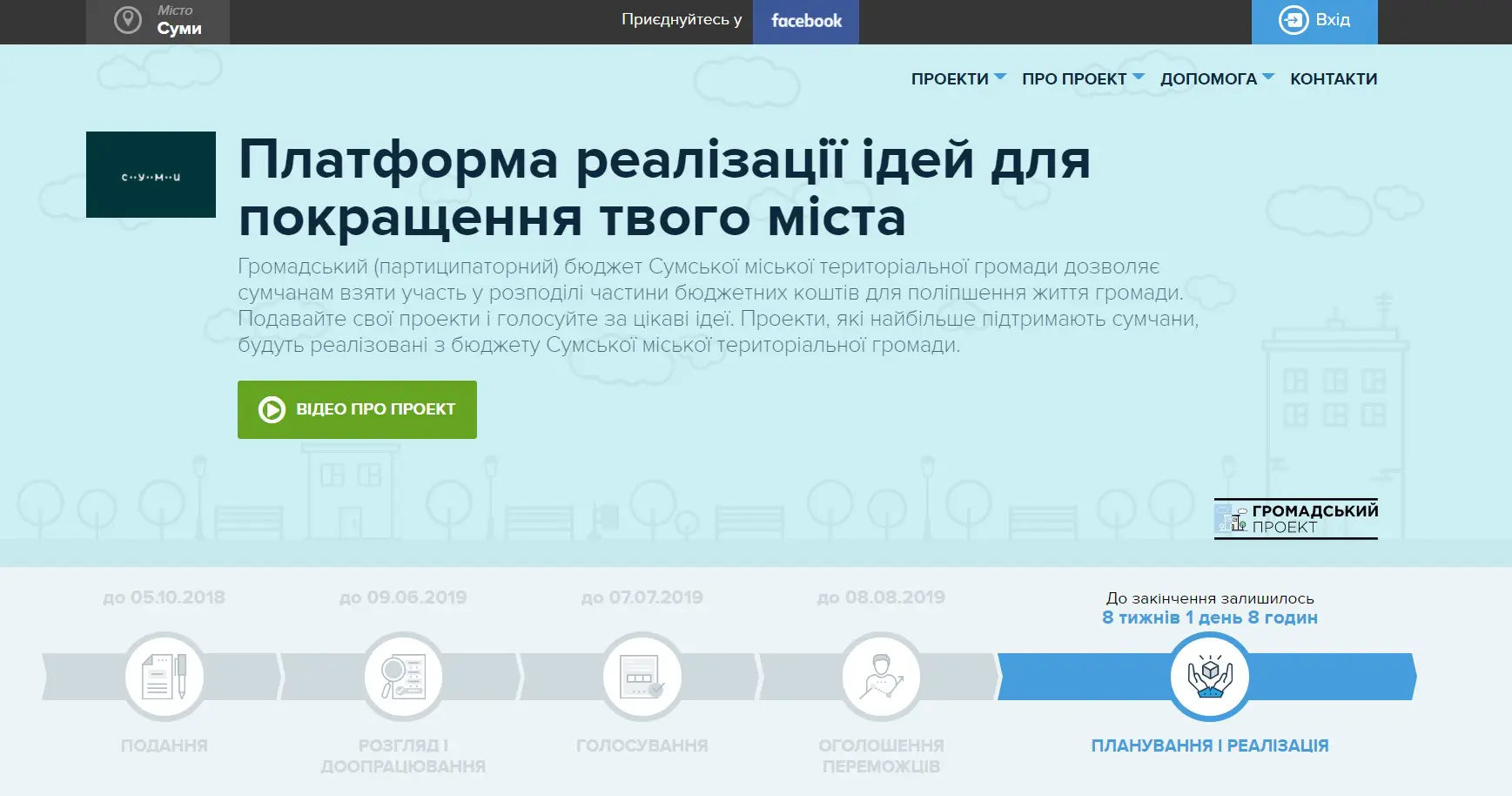This screenshot has height=796, width=1512.
Task: Expand the Допомога dropdown menu
Action: point(1216,79)
